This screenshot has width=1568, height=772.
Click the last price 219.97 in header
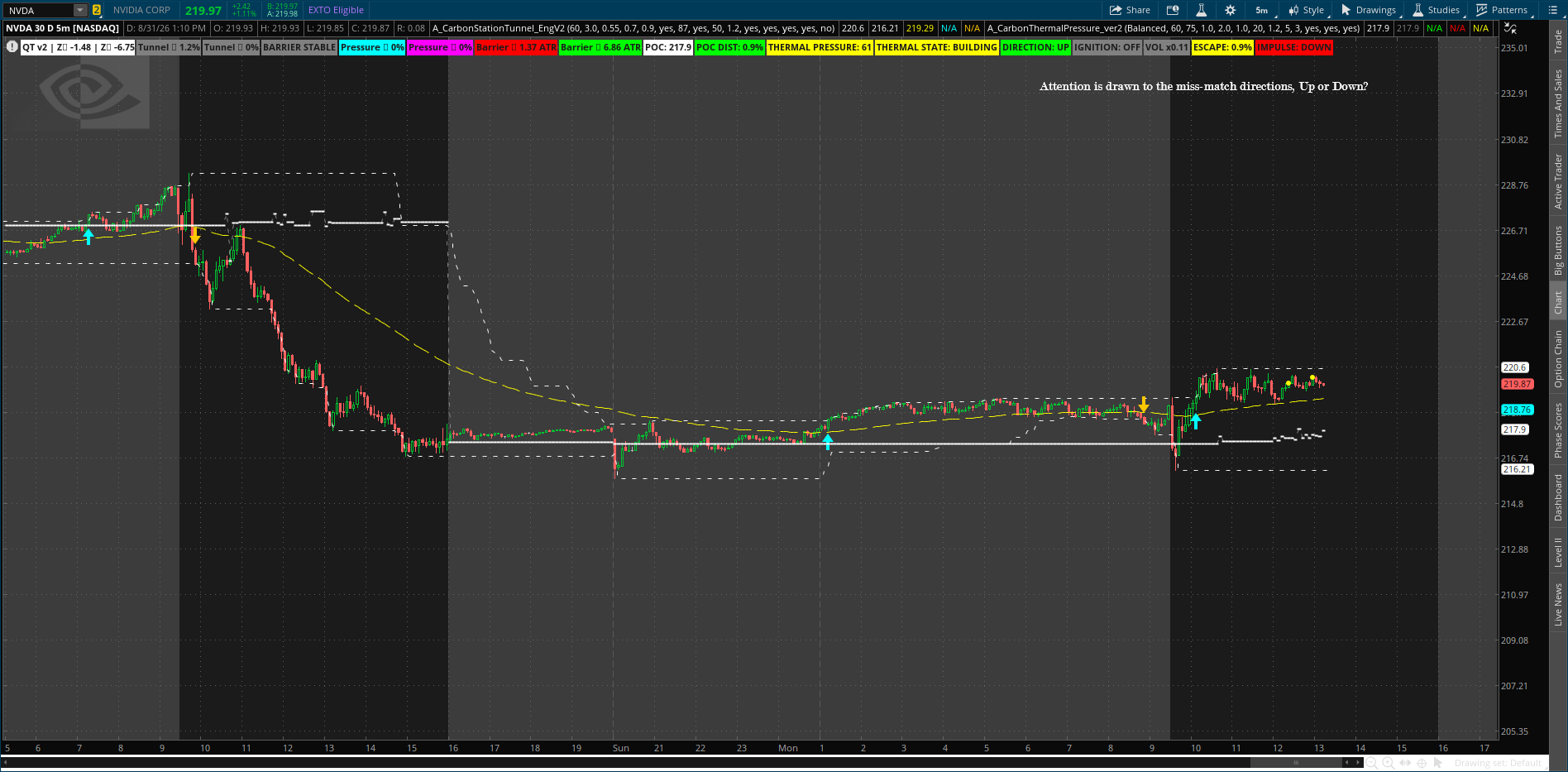point(203,11)
